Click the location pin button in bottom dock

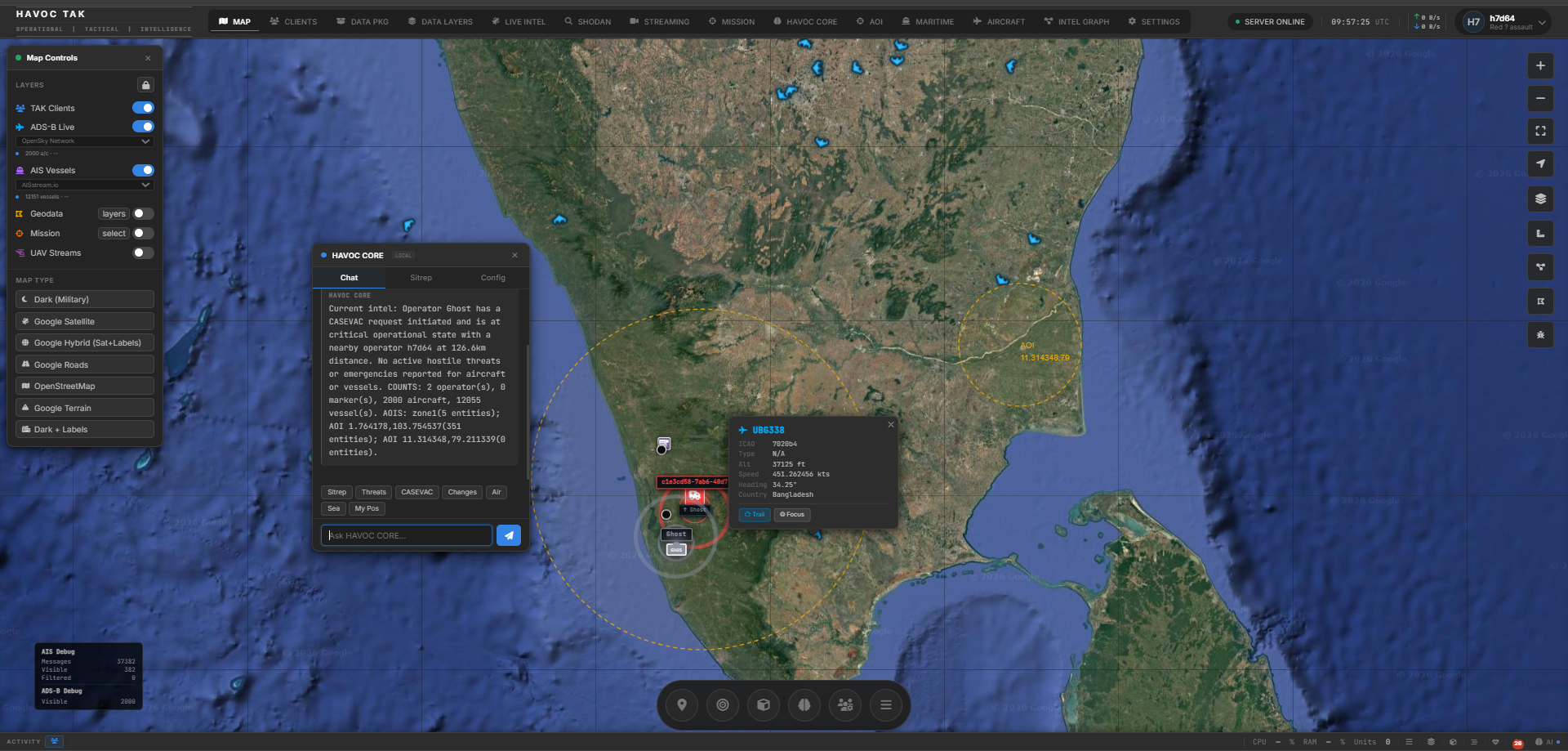coord(682,704)
